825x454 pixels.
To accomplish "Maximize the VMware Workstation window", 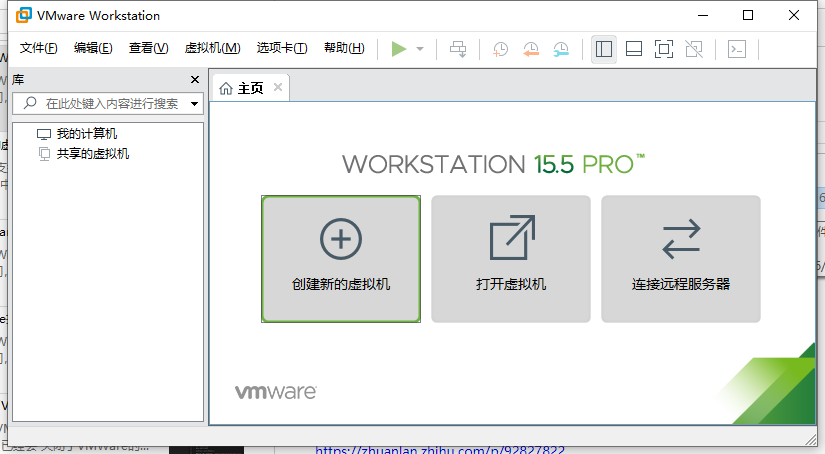I will pyautogui.click(x=748, y=15).
